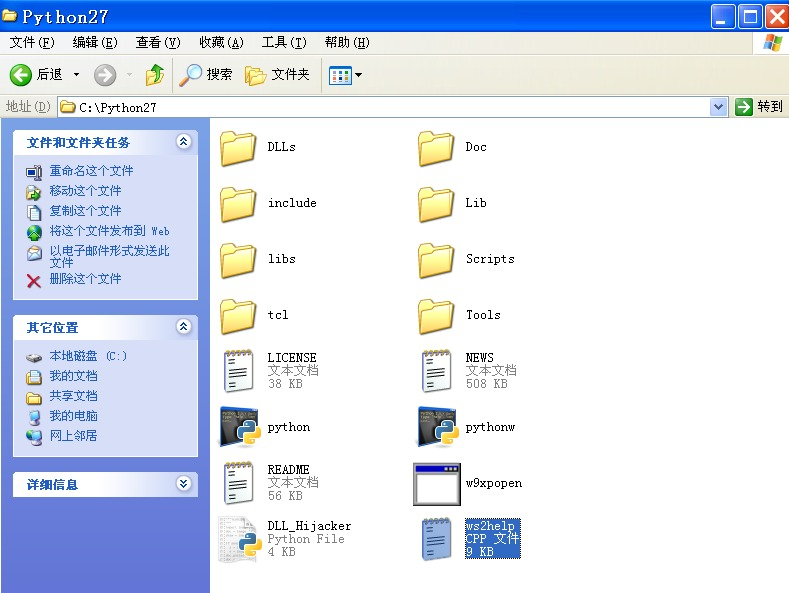789x593 pixels.
Task: Maximize the Python27 window
Action: click(750, 17)
